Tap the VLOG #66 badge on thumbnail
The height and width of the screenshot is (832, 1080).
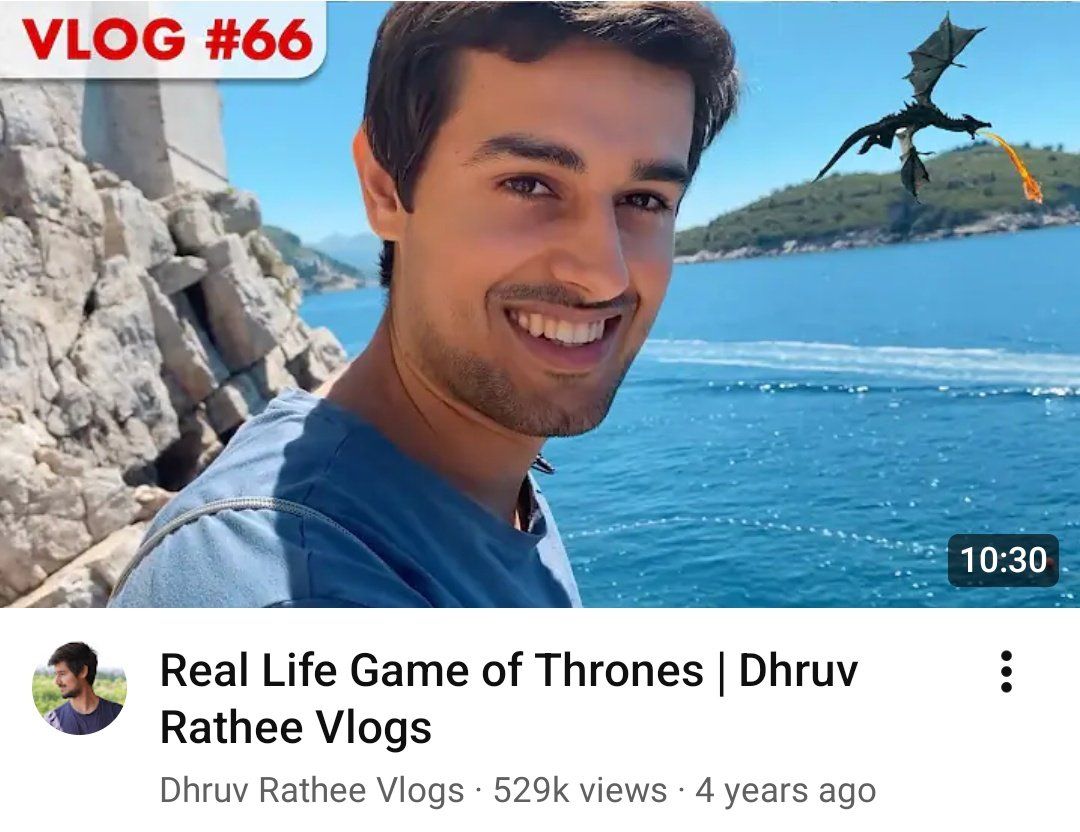[x=163, y=39]
